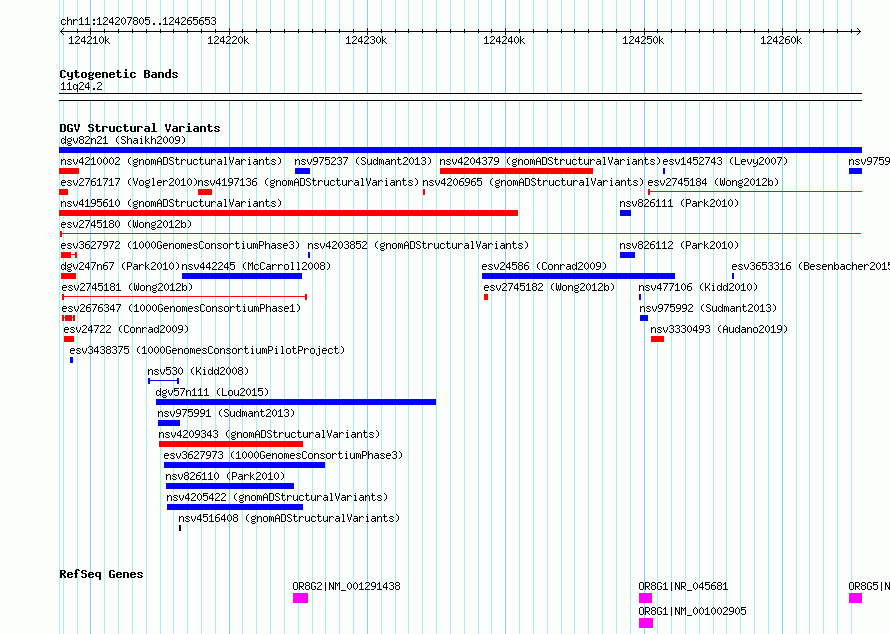
Task: Select the red nsv4204379 variant bar
Action: pyautogui.click(x=517, y=171)
